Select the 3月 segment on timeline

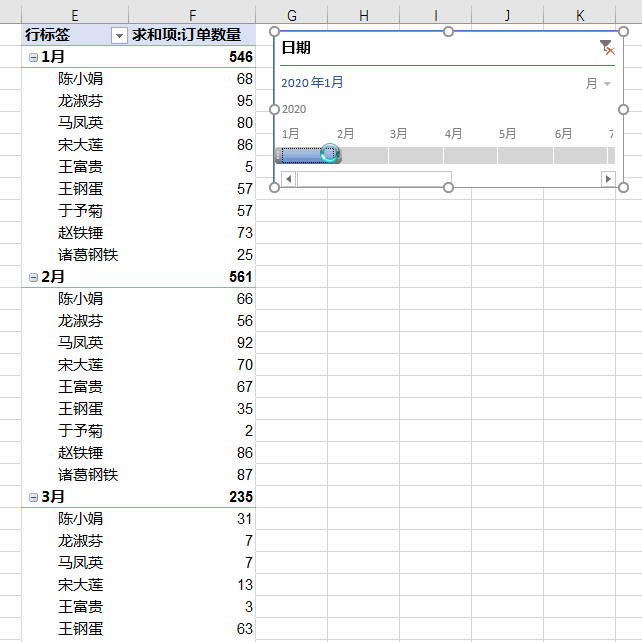click(416, 155)
